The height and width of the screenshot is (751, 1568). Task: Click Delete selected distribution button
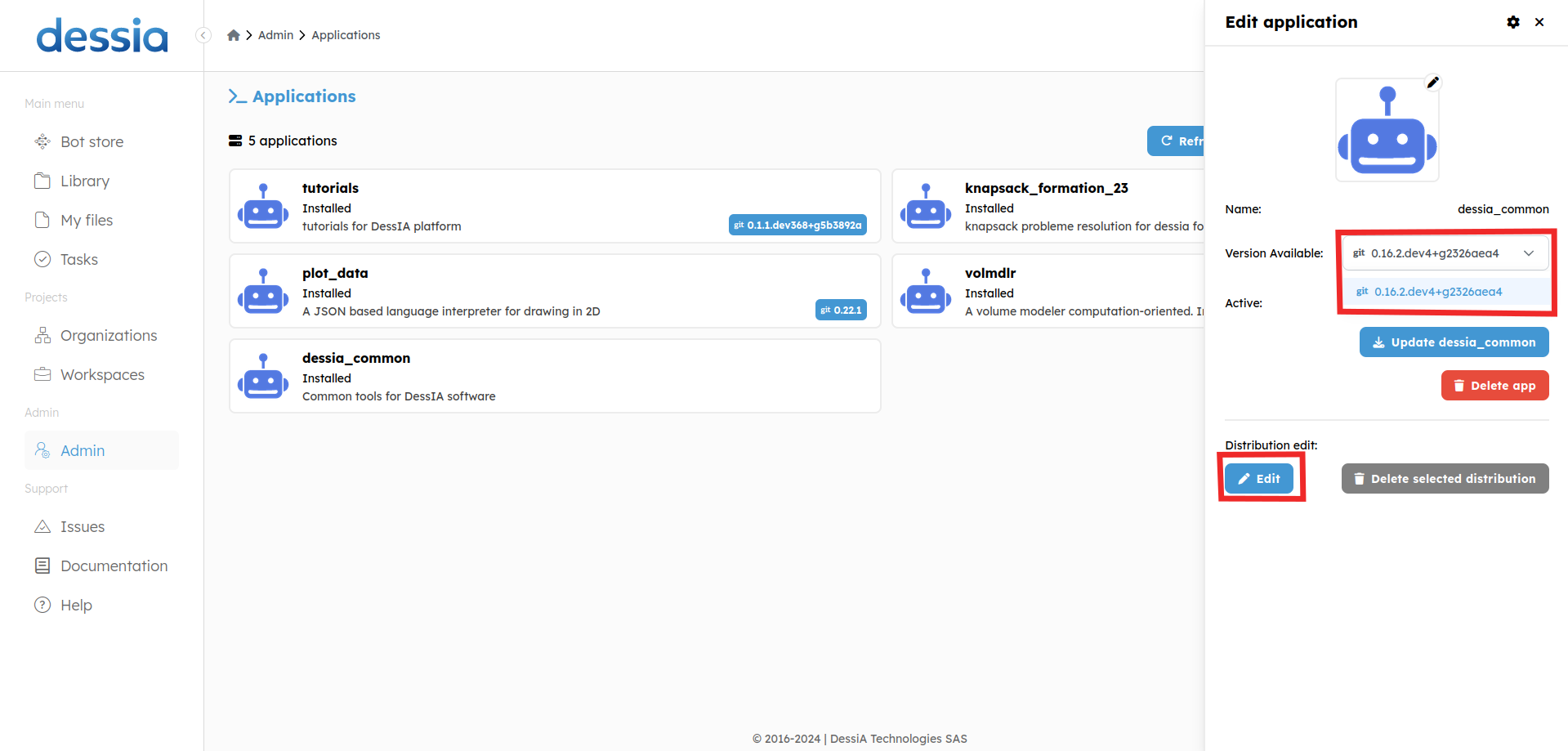(1445, 479)
